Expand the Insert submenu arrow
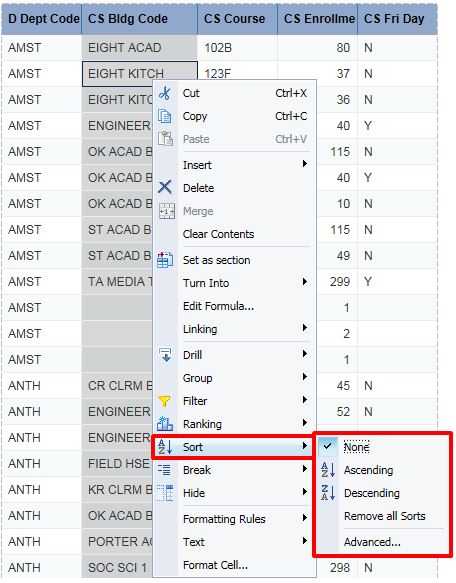The image size is (456, 583). (x=305, y=164)
